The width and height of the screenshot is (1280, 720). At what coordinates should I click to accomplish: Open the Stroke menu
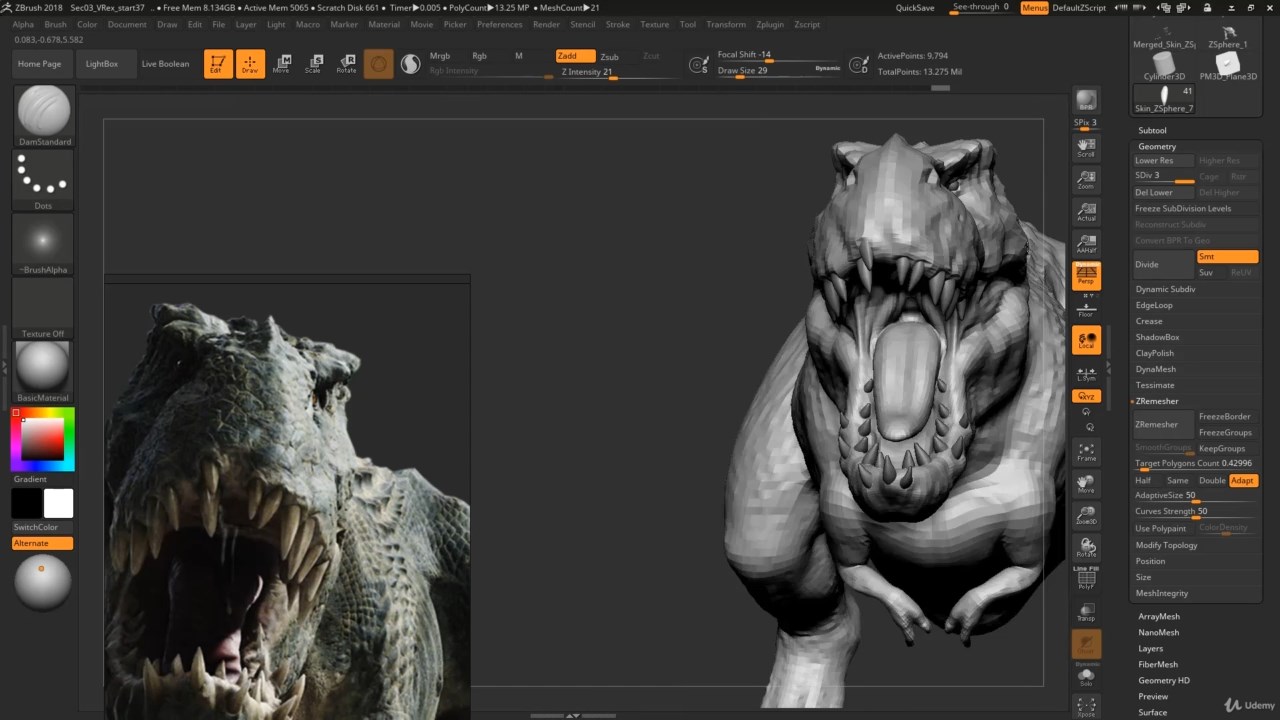[x=618, y=24]
